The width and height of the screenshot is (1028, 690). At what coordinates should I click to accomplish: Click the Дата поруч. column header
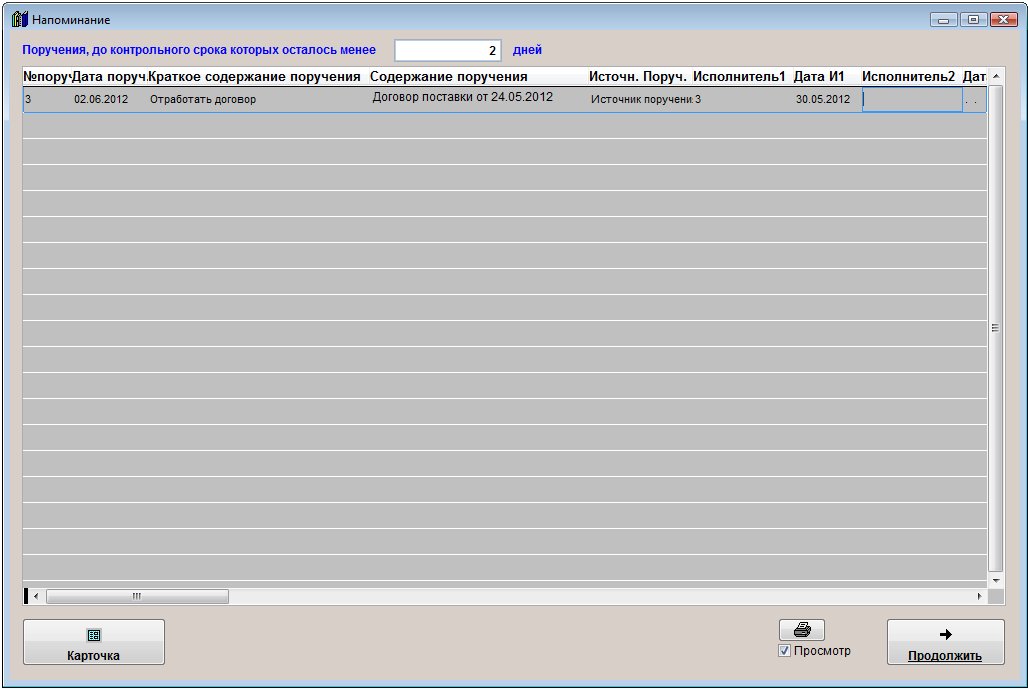[109, 77]
